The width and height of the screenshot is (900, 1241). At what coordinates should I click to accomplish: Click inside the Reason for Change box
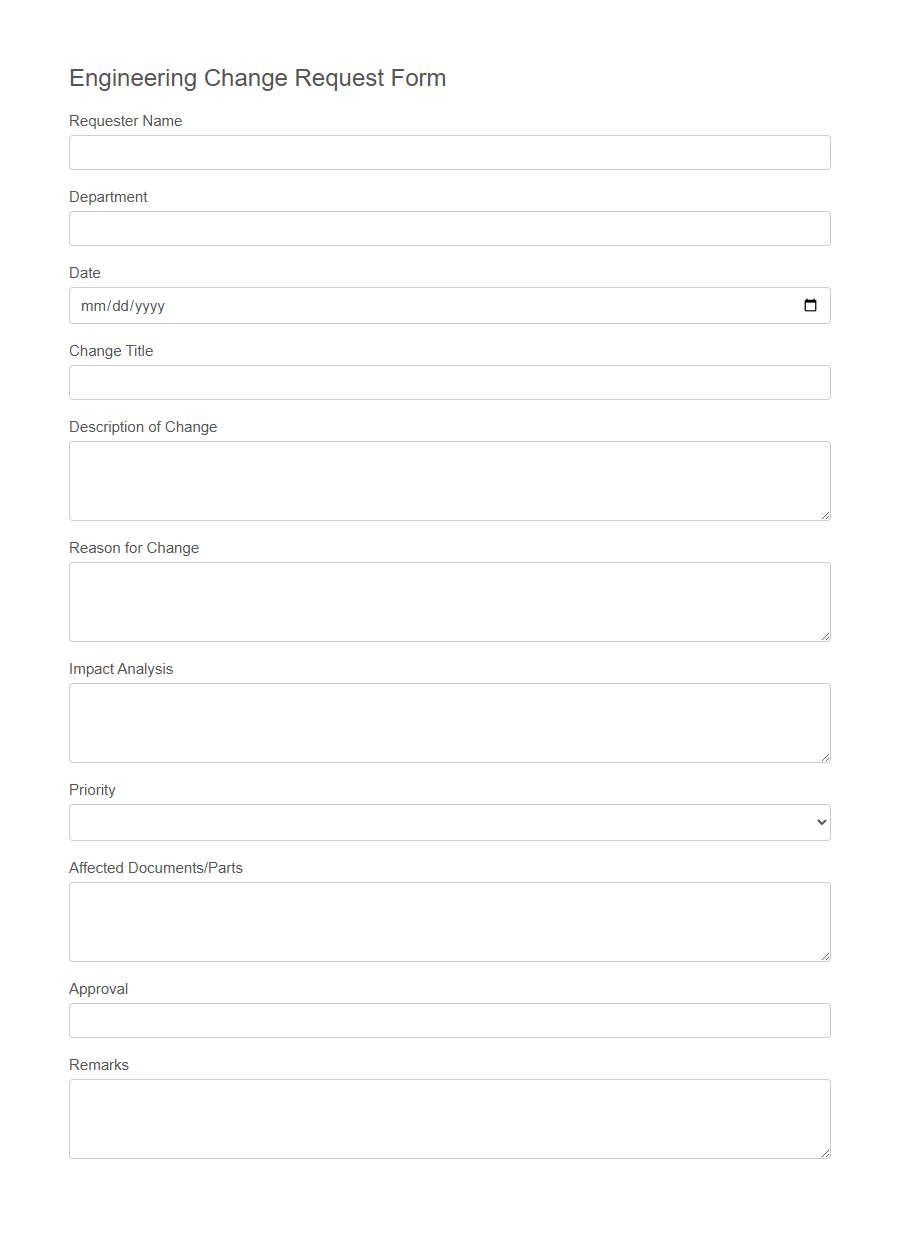[x=450, y=600]
